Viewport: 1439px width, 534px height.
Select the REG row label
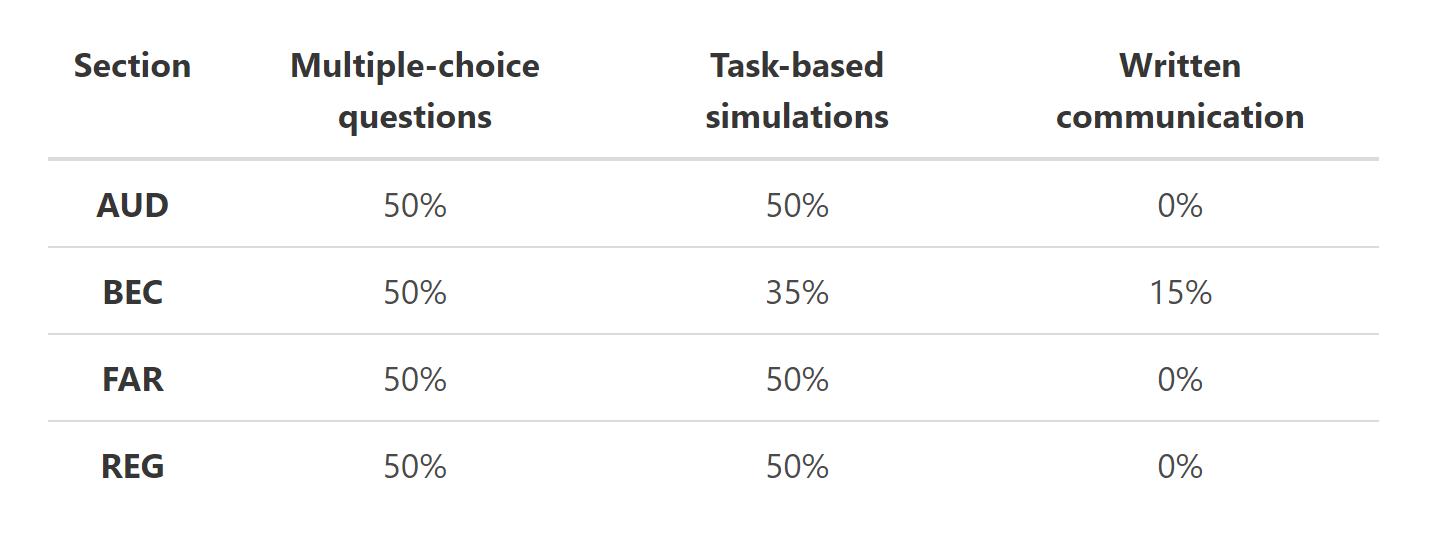(x=132, y=467)
